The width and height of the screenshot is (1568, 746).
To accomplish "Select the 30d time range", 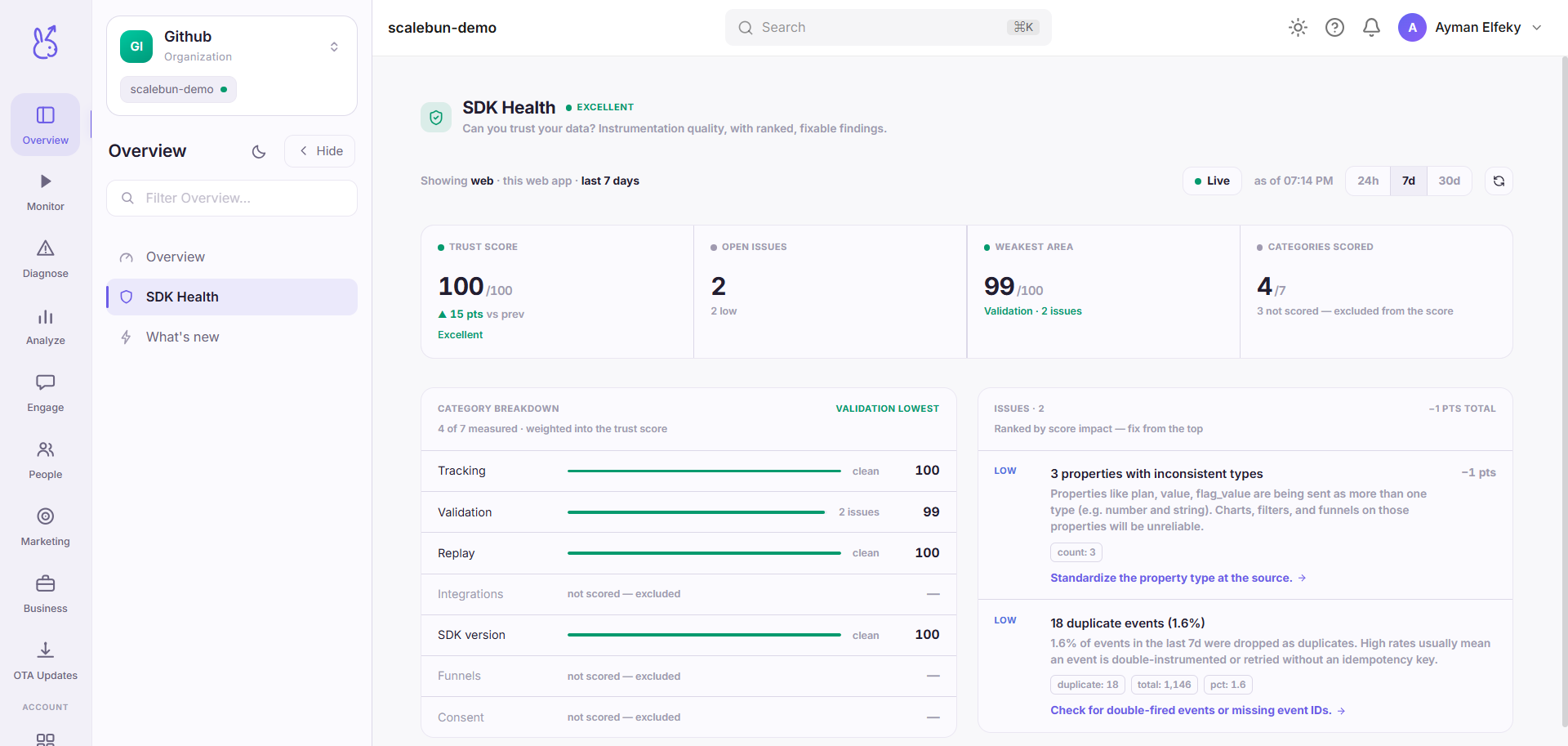I will tap(1450, 181).
